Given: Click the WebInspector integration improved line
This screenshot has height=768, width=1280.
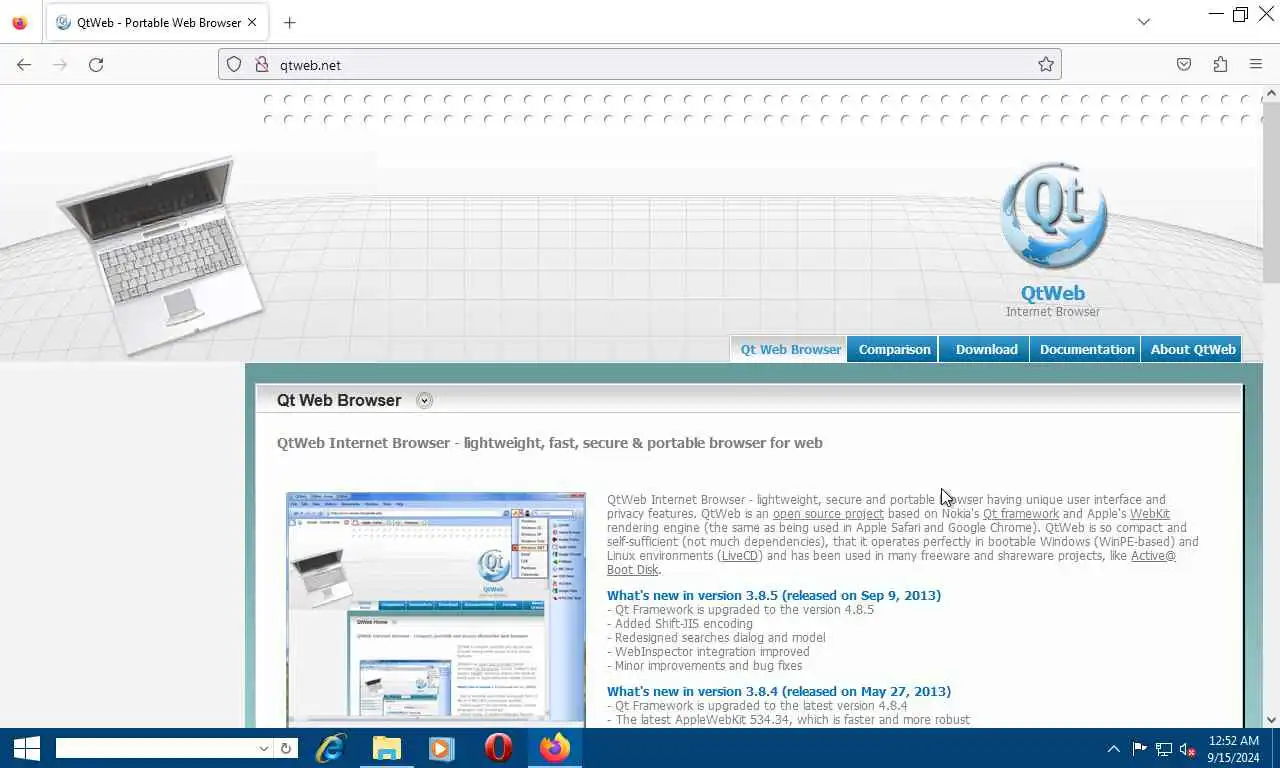Looking at the screenshot, I should (x=708, y=651).
